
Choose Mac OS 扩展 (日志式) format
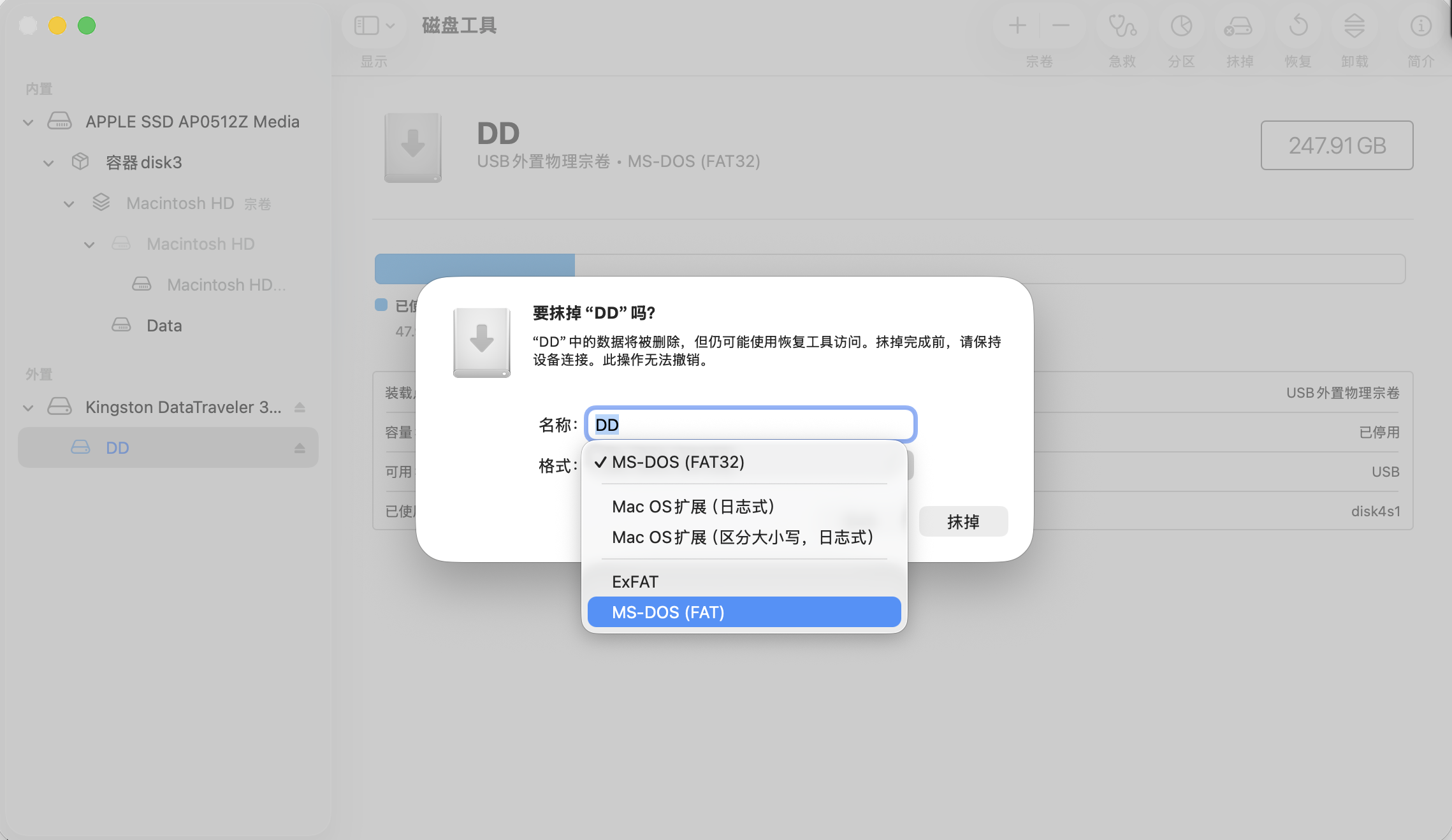click(x=693, y=506)
